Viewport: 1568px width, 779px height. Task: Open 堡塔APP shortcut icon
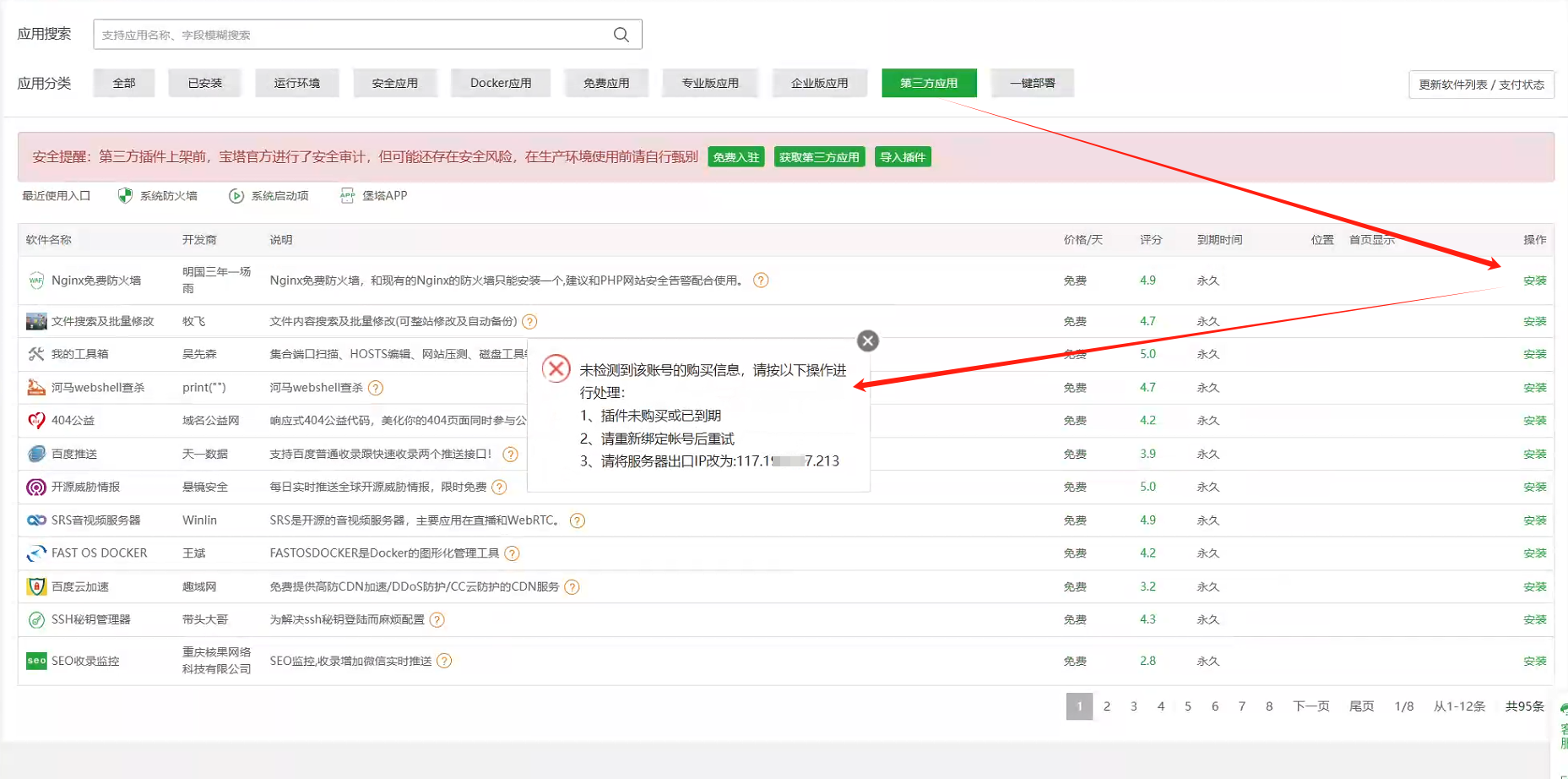point(347,196)
